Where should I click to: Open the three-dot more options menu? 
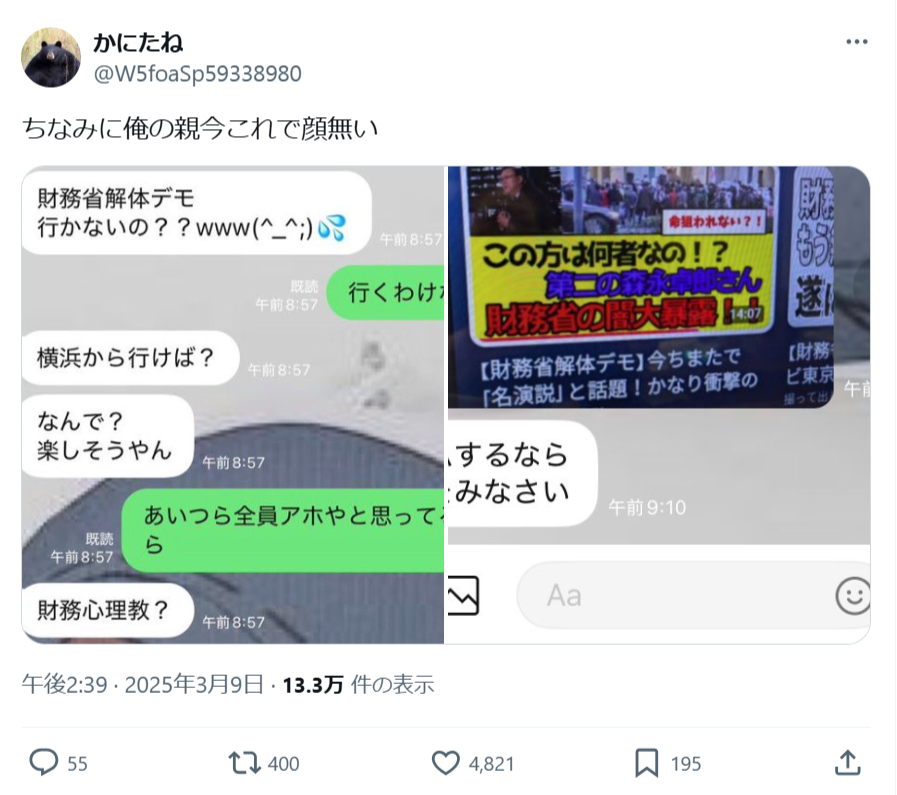point(856,42)
